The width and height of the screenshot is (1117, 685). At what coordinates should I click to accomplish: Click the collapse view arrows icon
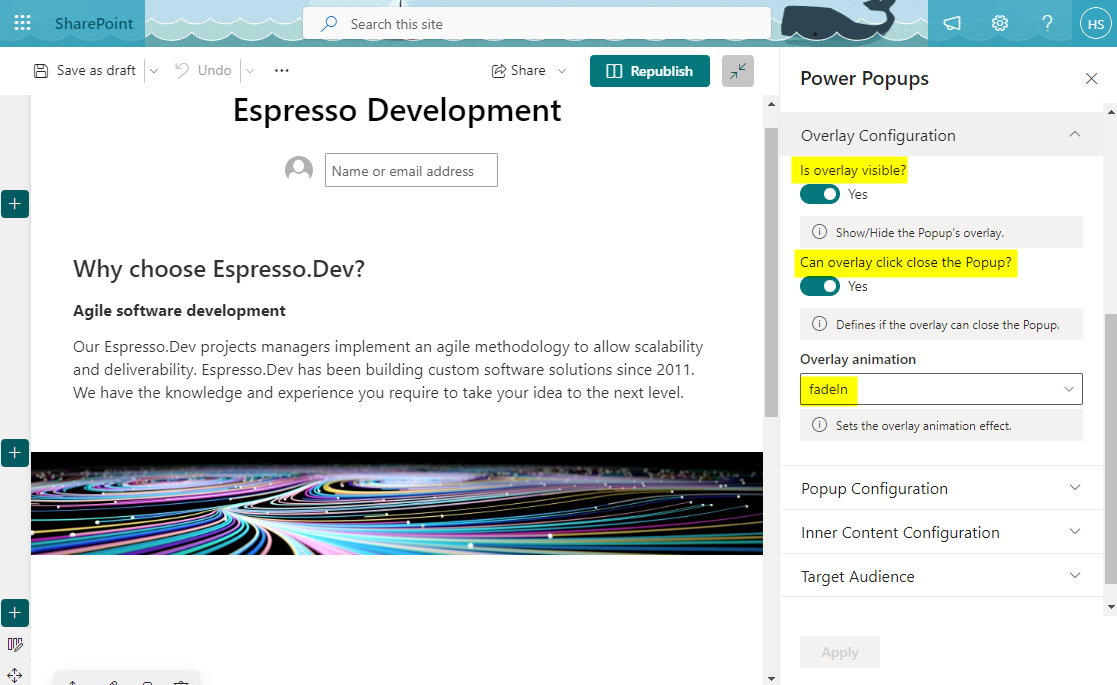738,71
